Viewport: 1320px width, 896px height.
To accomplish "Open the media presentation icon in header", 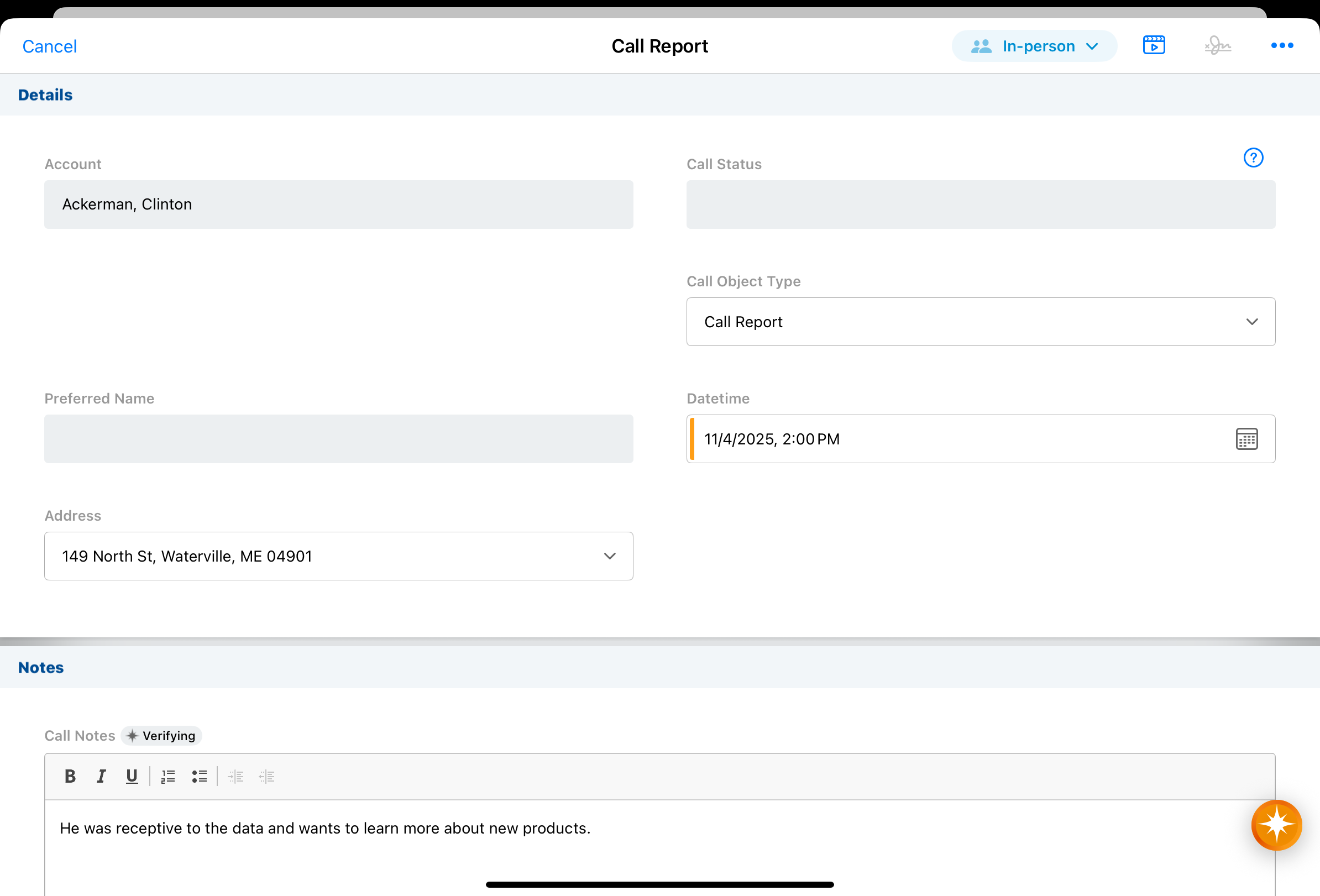I will click(1154, 45).
